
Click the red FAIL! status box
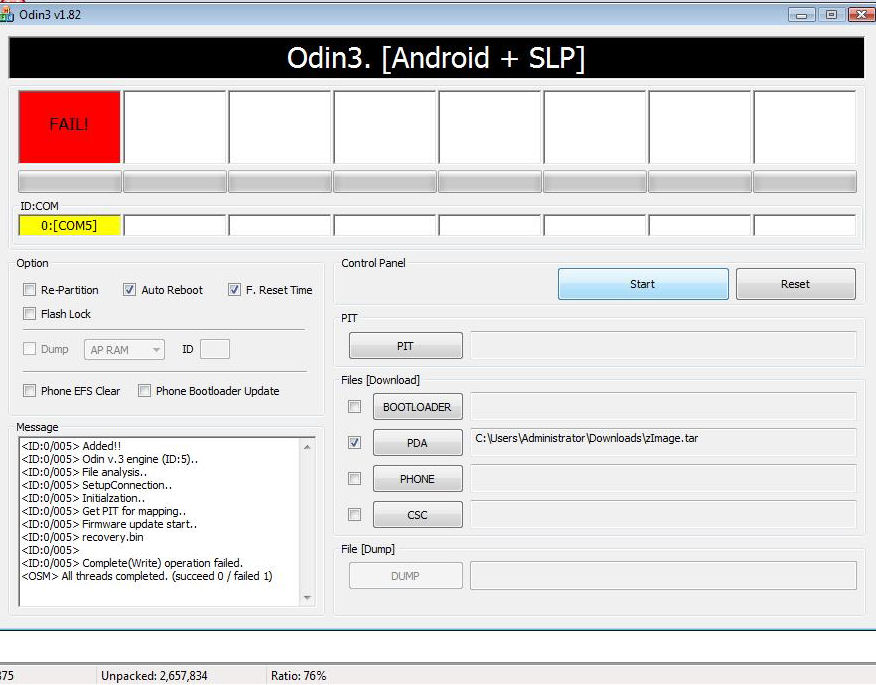(69, 127)
